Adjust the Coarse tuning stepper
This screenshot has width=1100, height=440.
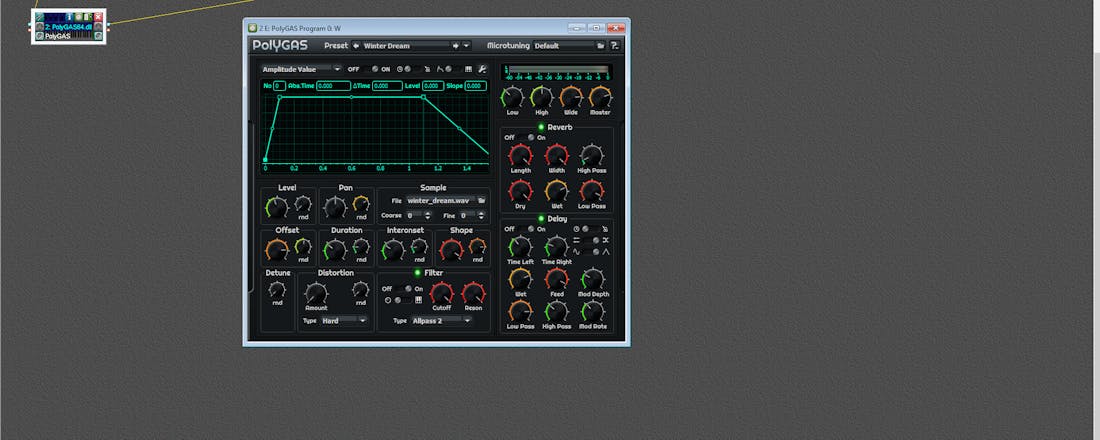[x=427, y=215]
